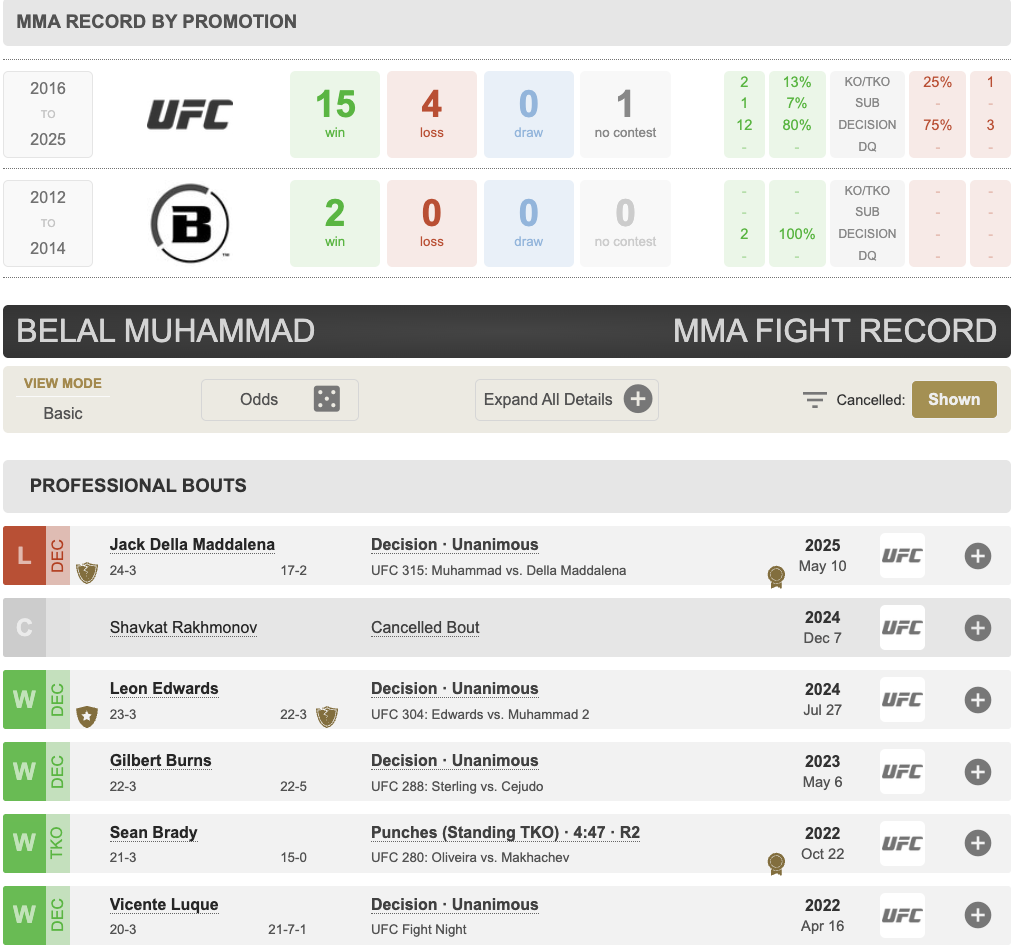Click UFC logo on the Rakhmonov cancelled bout
Viewport: 1020px width, 948px height.
[x=902, y=628]
